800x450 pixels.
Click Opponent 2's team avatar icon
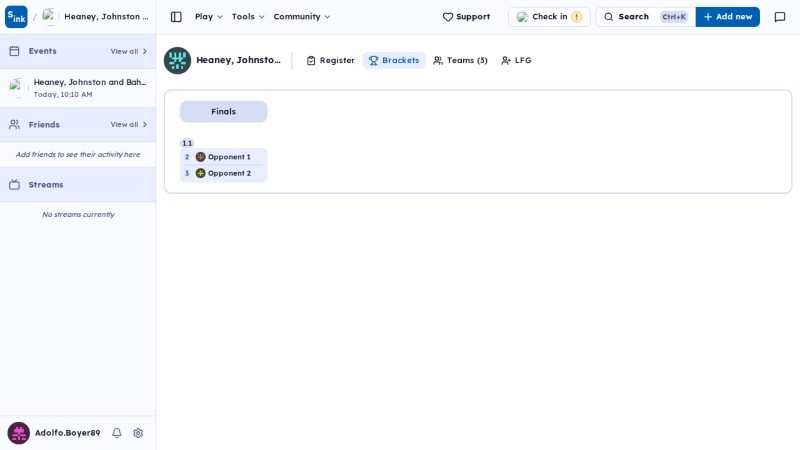[x=201, y=173]
